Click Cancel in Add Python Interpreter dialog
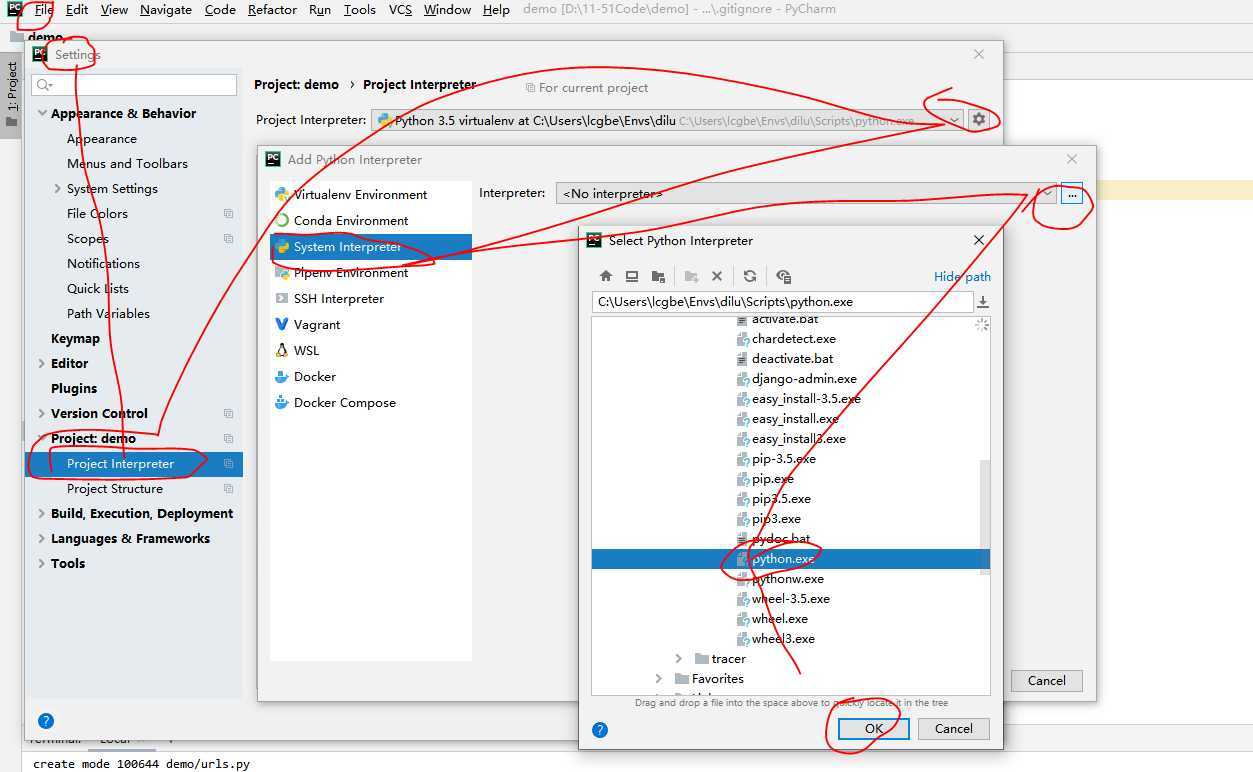Screen dimensions: 1253x772 click(x=1046, y=681)
